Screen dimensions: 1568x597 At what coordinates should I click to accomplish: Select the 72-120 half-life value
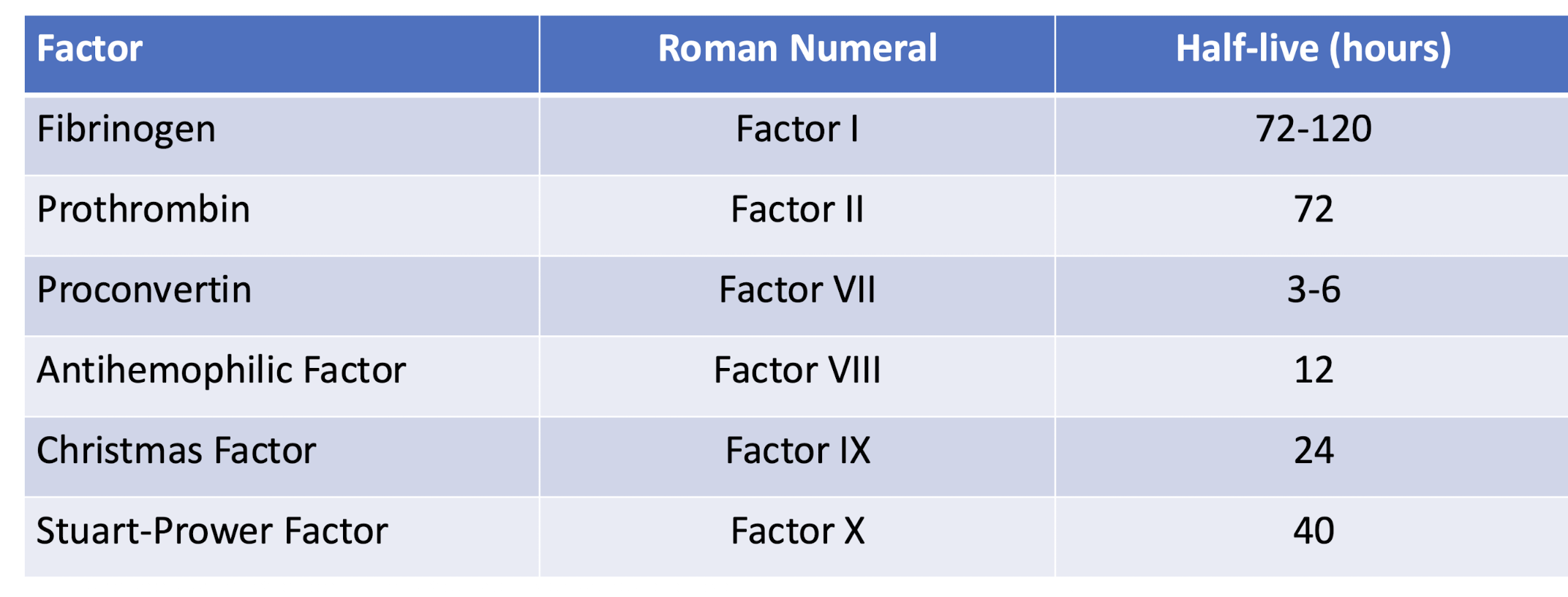(x=1313, y=129)
